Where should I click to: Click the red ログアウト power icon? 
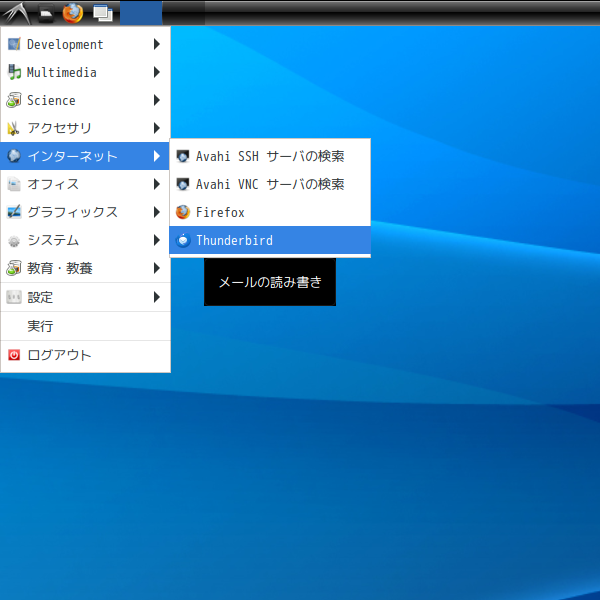coord(14,355)
